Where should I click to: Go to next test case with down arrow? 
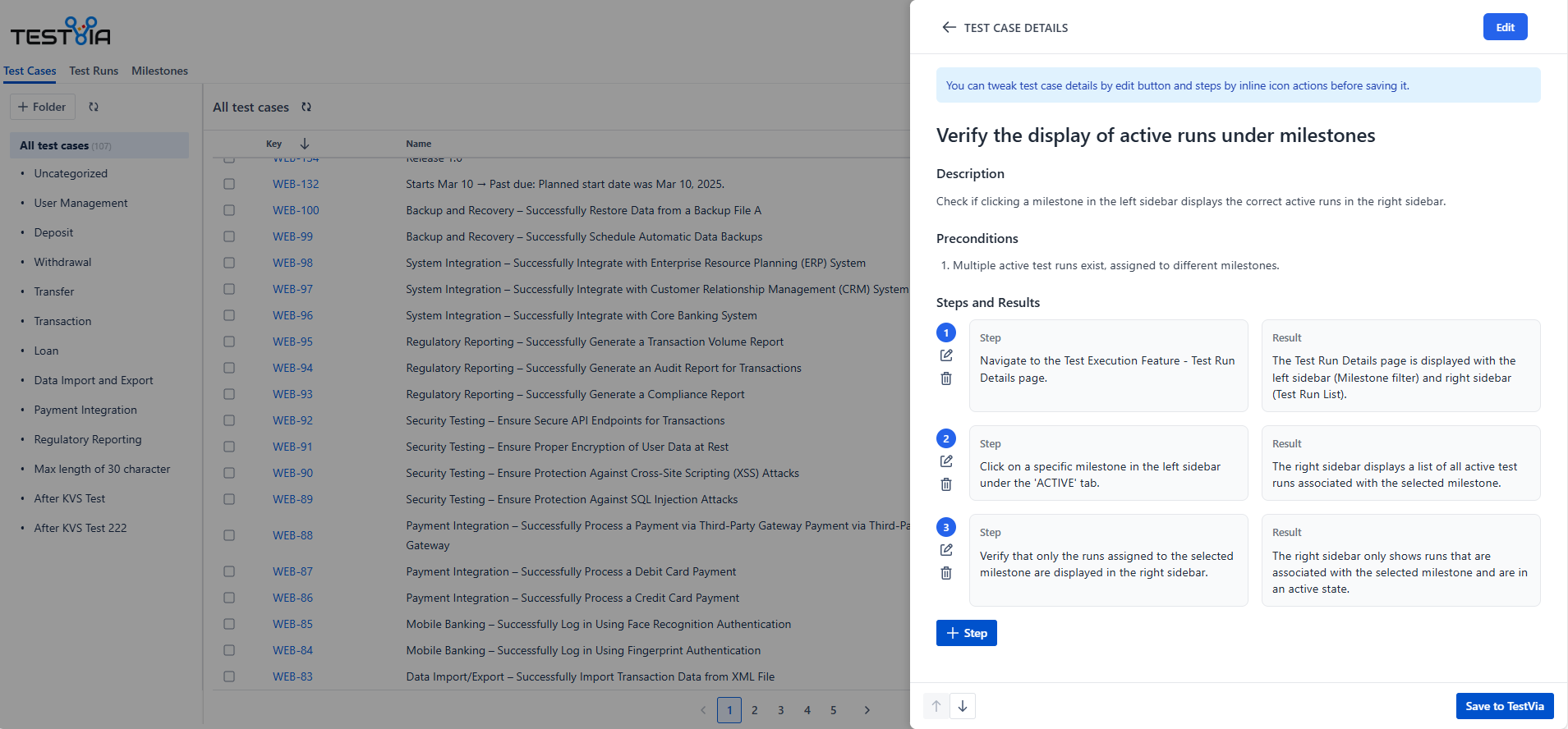click(x=963, y=706)
